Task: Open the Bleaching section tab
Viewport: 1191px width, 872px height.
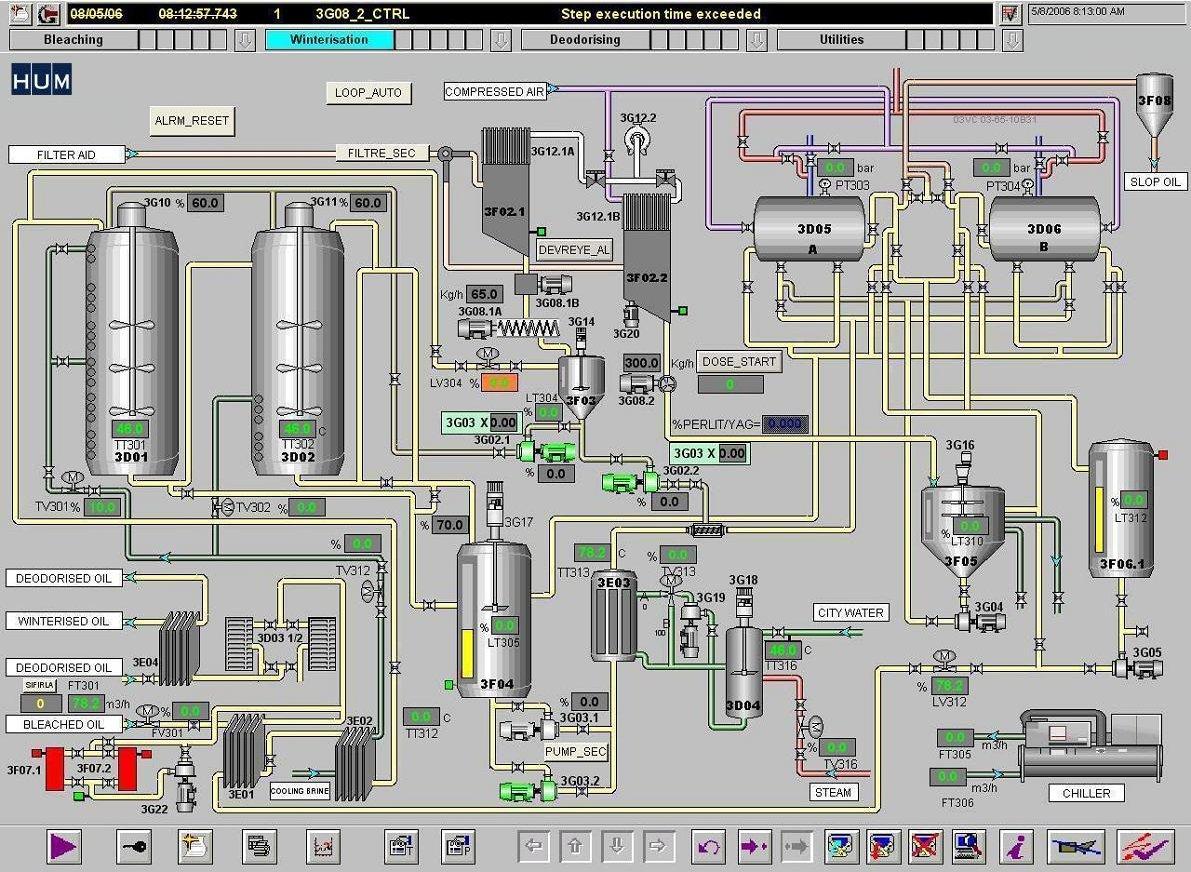Action: click(x=73, y=40)
